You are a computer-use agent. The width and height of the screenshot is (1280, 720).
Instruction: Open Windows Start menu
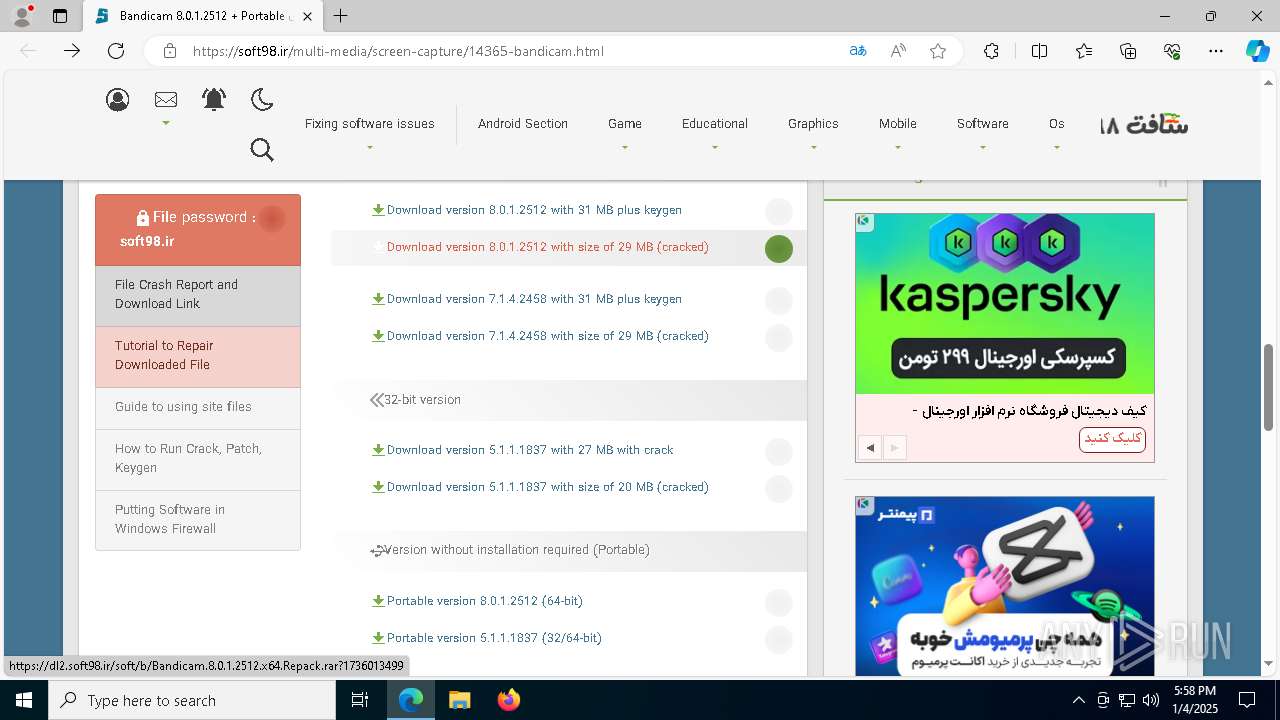[x=24, y=700]
